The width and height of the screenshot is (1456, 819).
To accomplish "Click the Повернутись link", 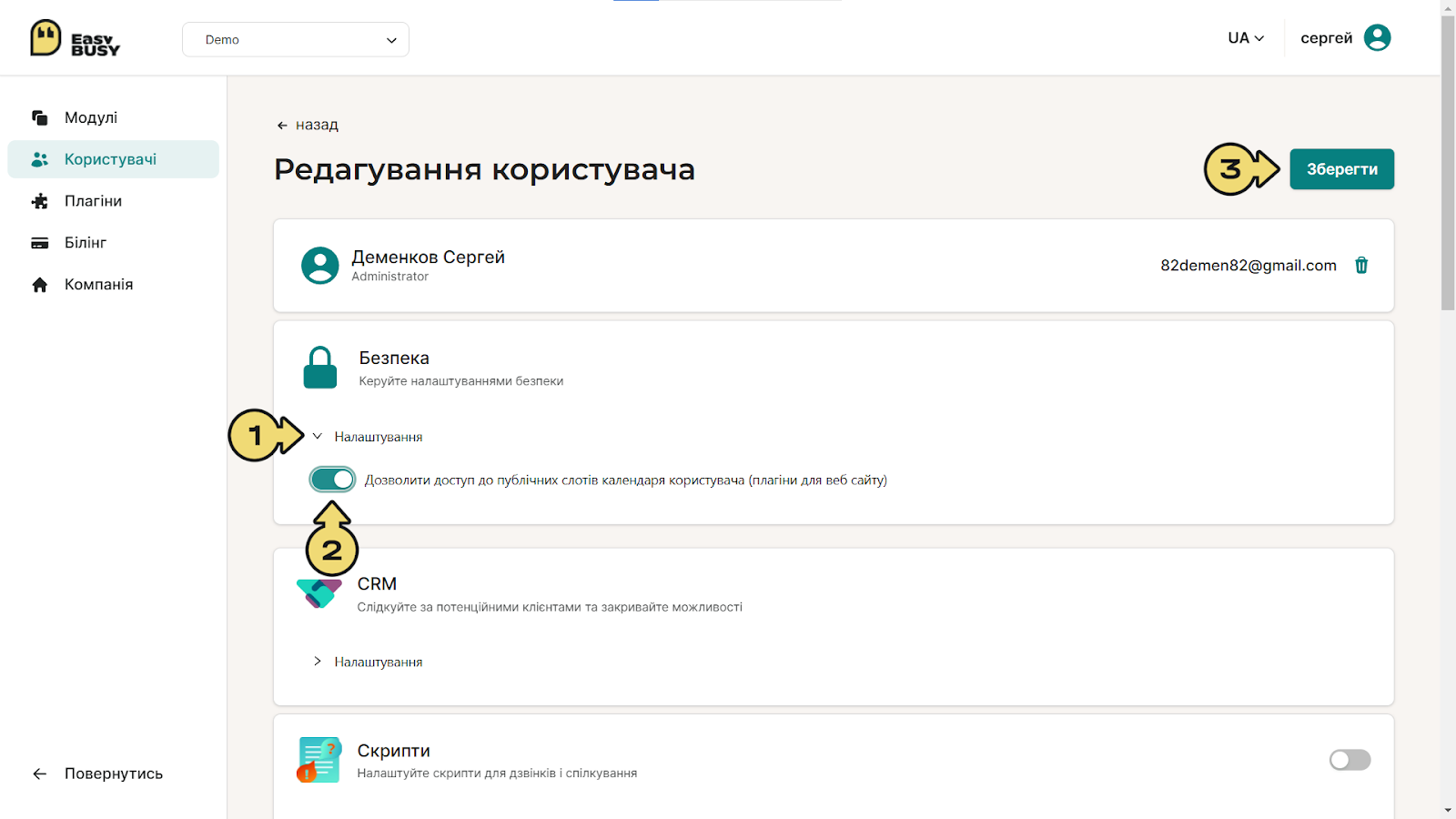I will 114,773.
